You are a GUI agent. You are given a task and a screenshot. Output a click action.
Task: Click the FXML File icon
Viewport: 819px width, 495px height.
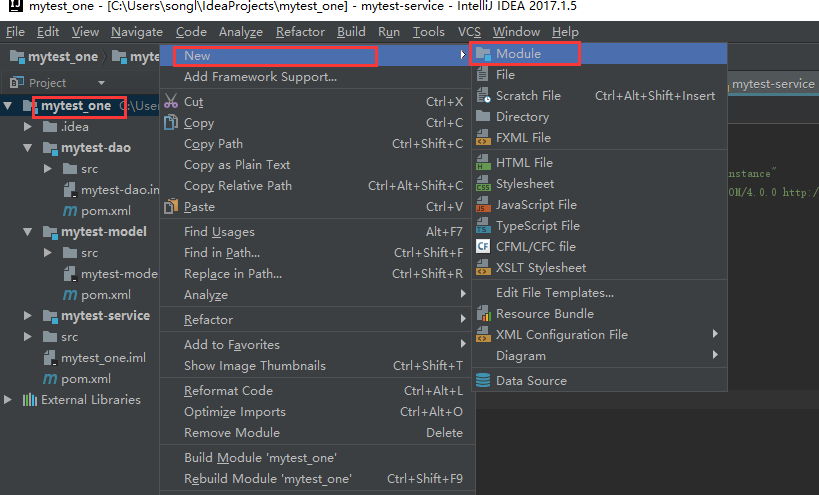(483, 138)
